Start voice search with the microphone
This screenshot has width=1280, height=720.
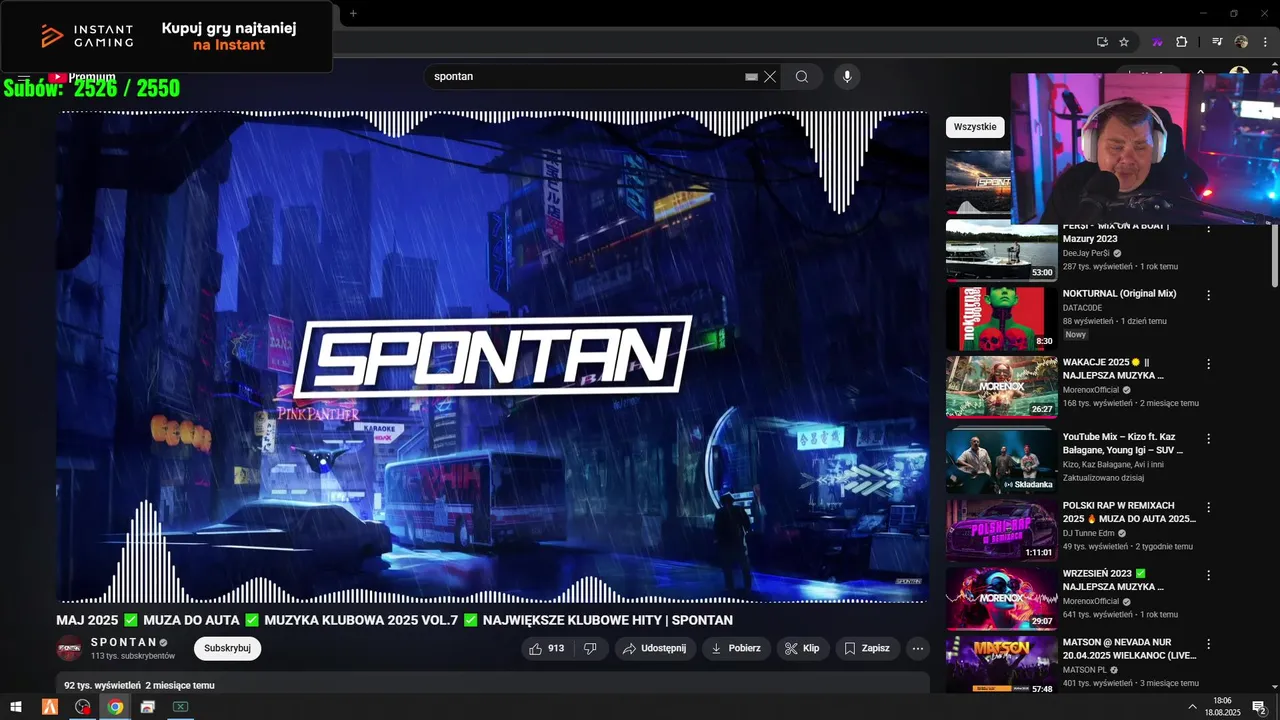pos(847,77)
